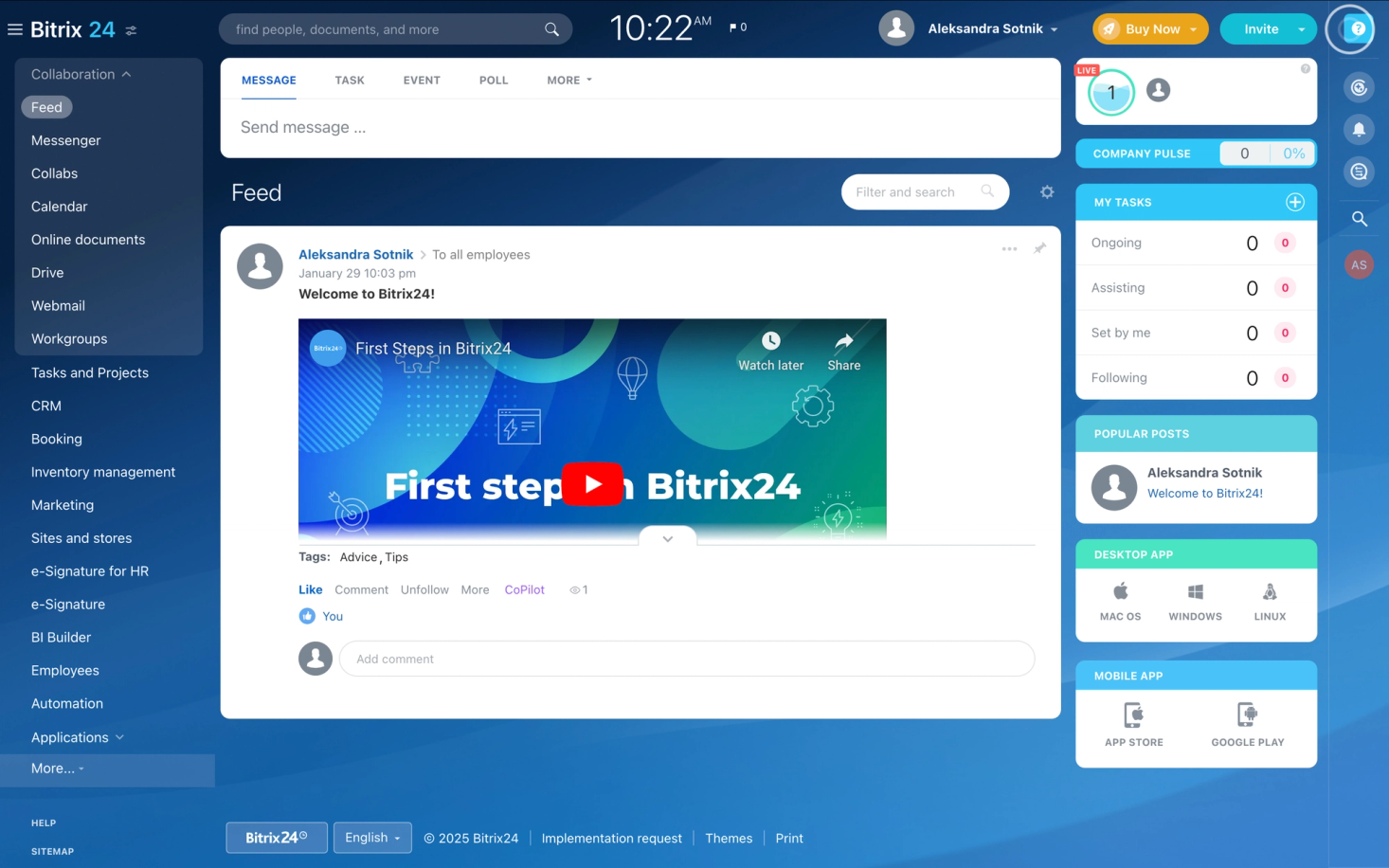Open Themes link in the footer
1389x868 pixels.
729,839
